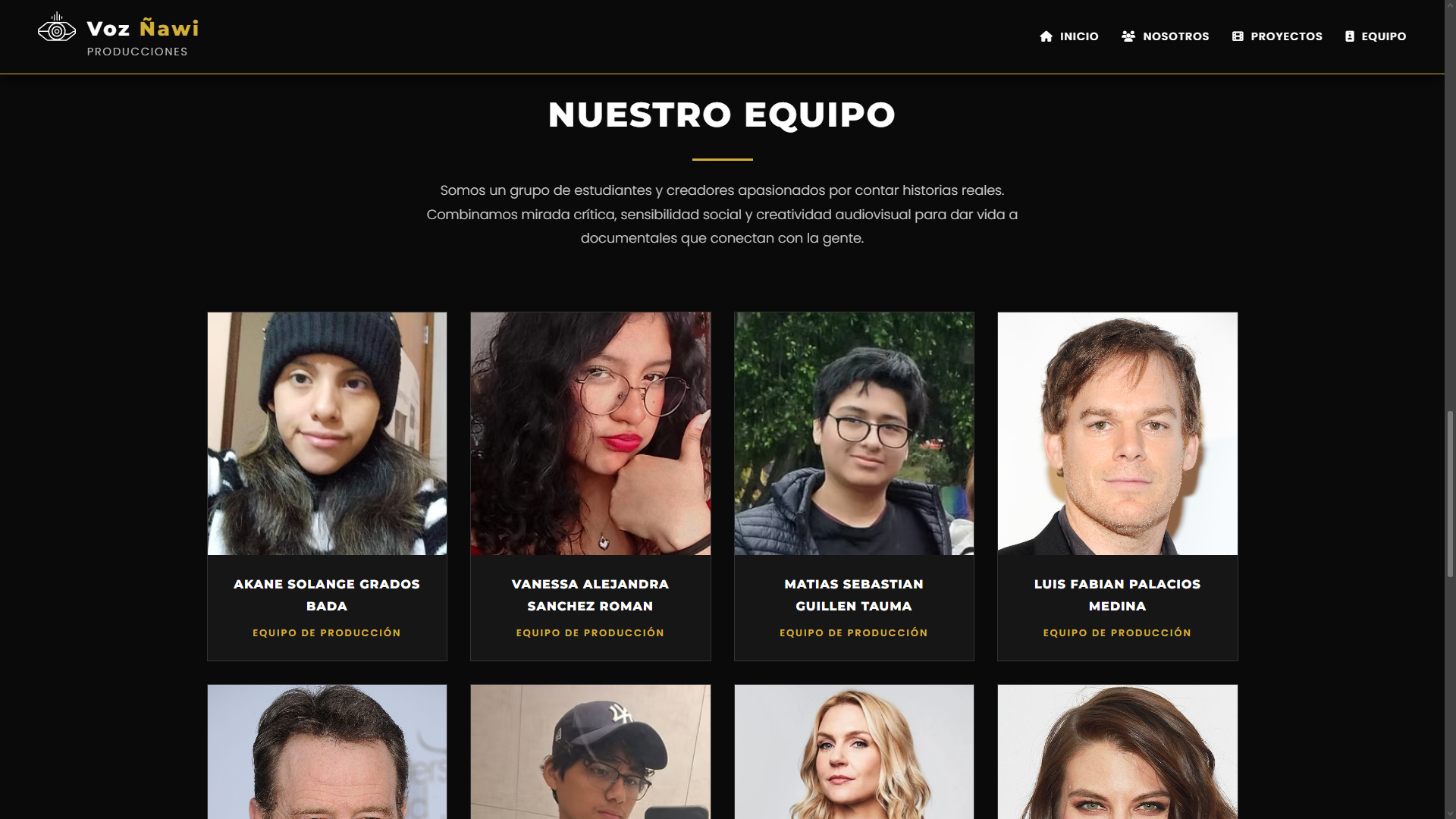
Task: Click the people icon beside NOSOTROS
Action: click(x=1128, y=36)
